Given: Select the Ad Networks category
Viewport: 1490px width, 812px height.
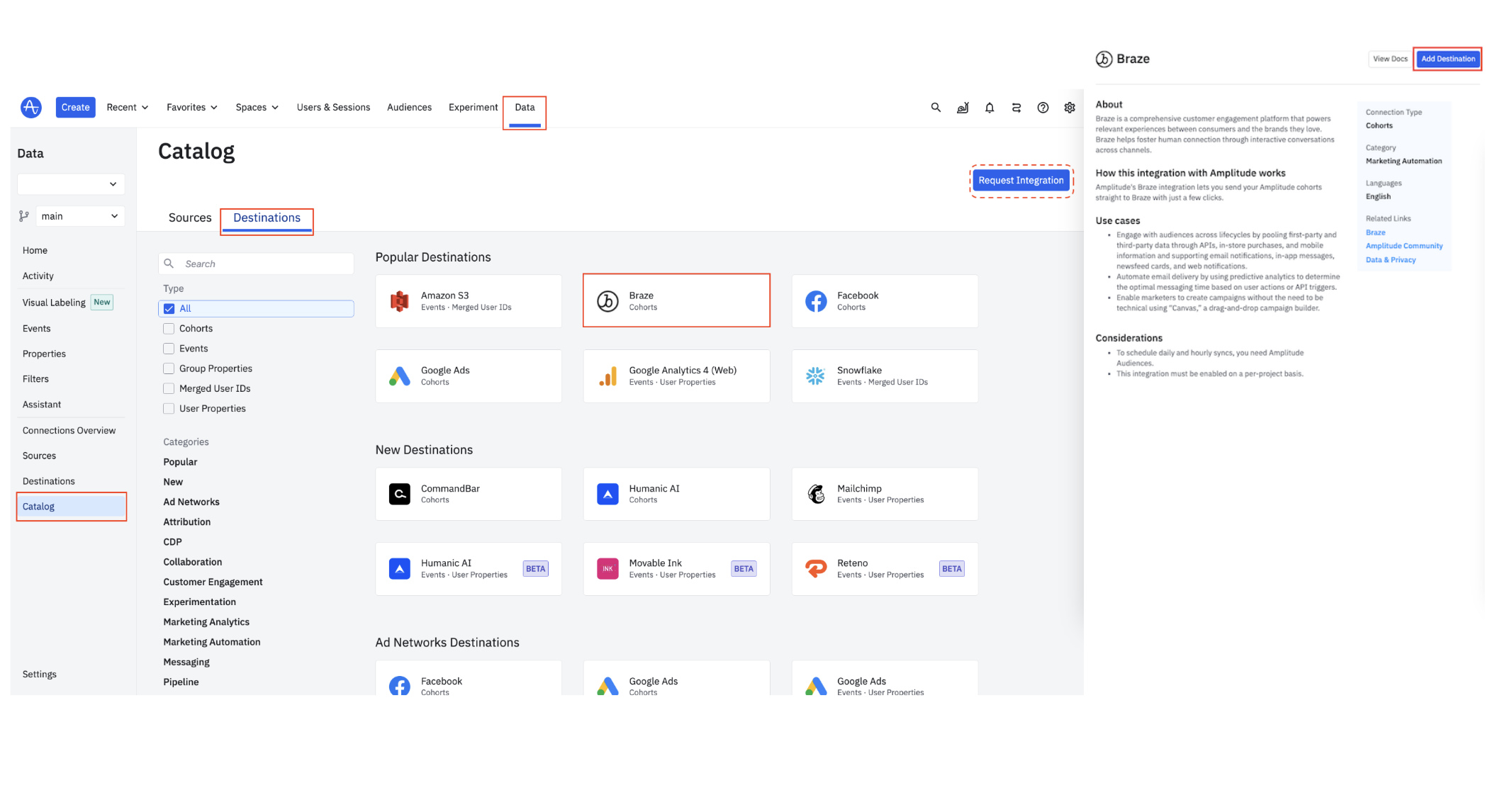Looking at the screenshot, I should tap(191, 502).
